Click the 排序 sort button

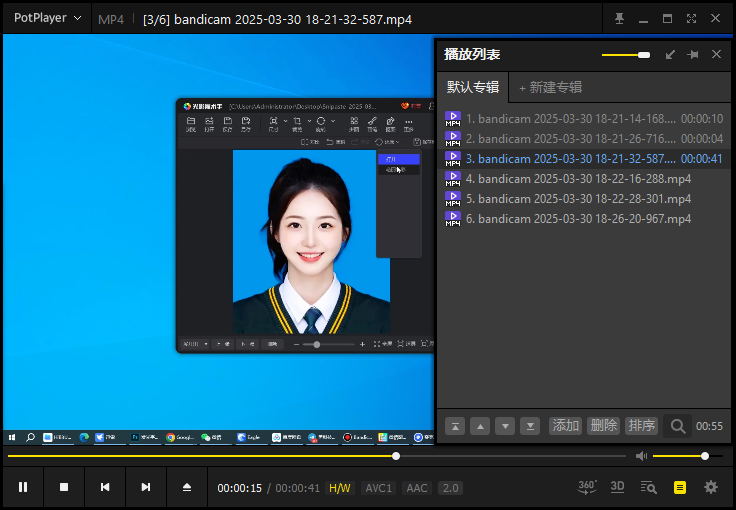642,426
